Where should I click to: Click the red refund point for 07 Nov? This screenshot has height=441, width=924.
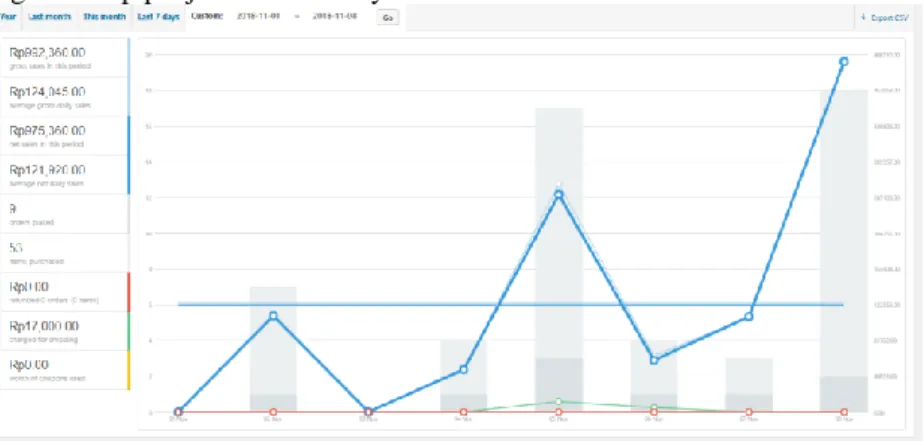[749, 412]
